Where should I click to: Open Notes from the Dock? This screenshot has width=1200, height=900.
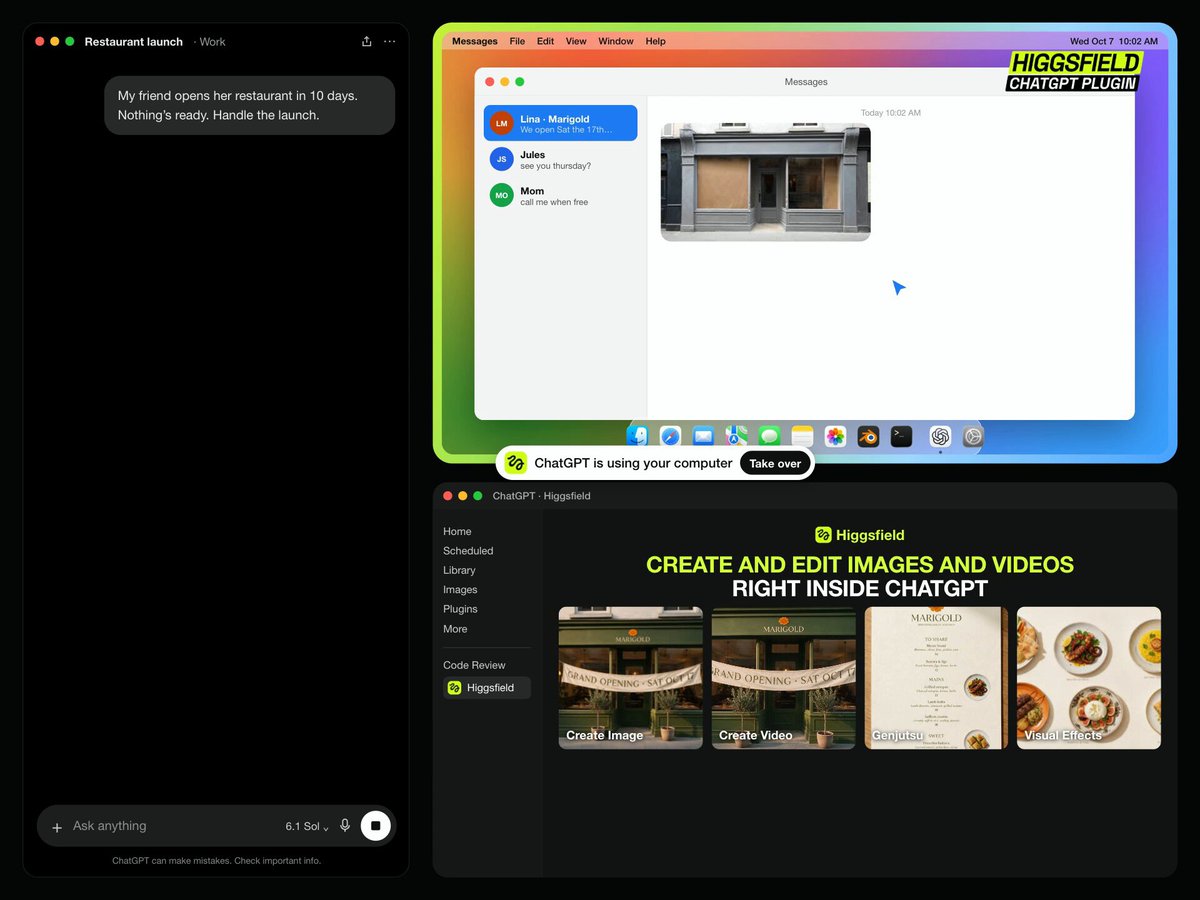coord(802,436)
